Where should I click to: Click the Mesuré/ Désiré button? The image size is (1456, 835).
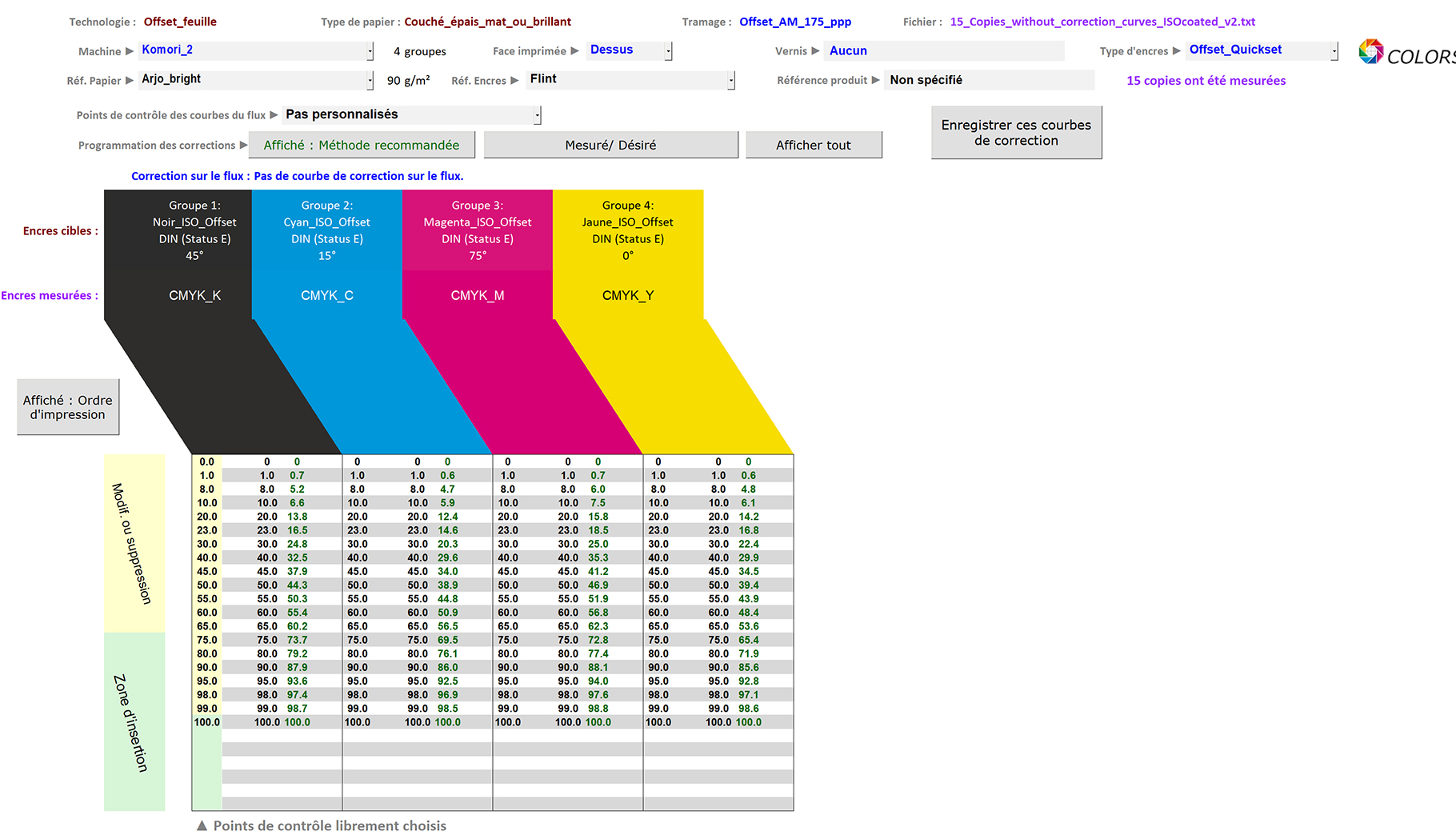(610, 145)
